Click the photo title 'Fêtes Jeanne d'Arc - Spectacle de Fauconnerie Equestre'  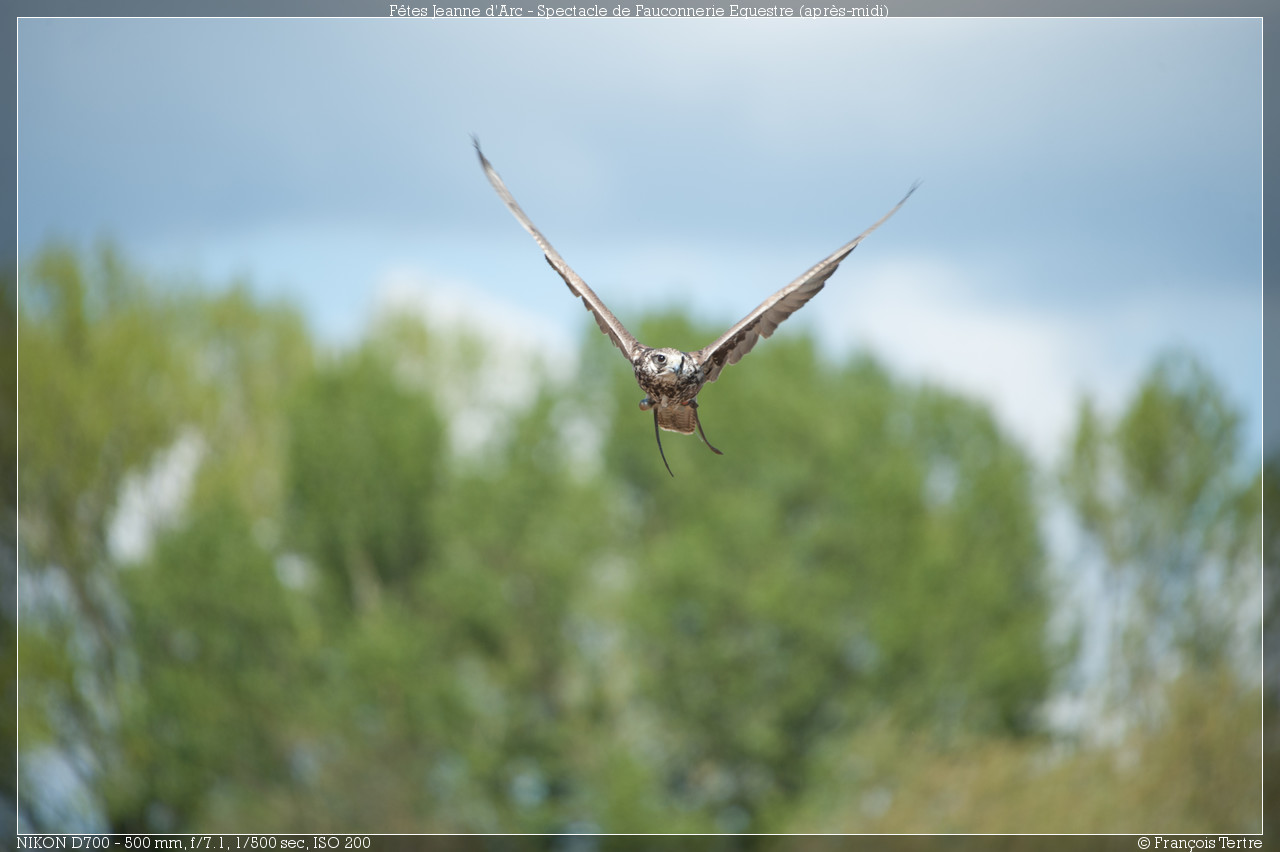pos(639,10)
